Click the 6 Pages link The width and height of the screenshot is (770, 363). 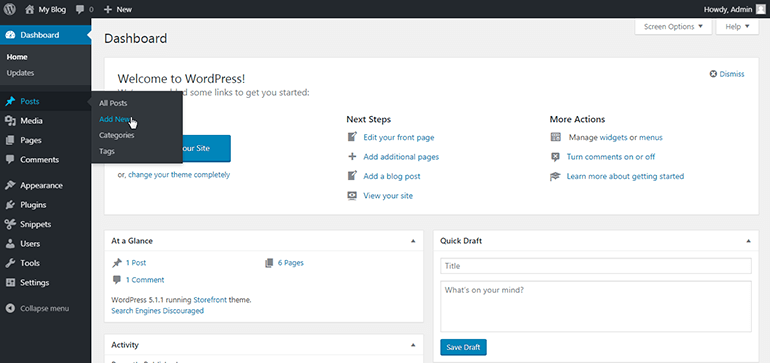click(291, 263)
